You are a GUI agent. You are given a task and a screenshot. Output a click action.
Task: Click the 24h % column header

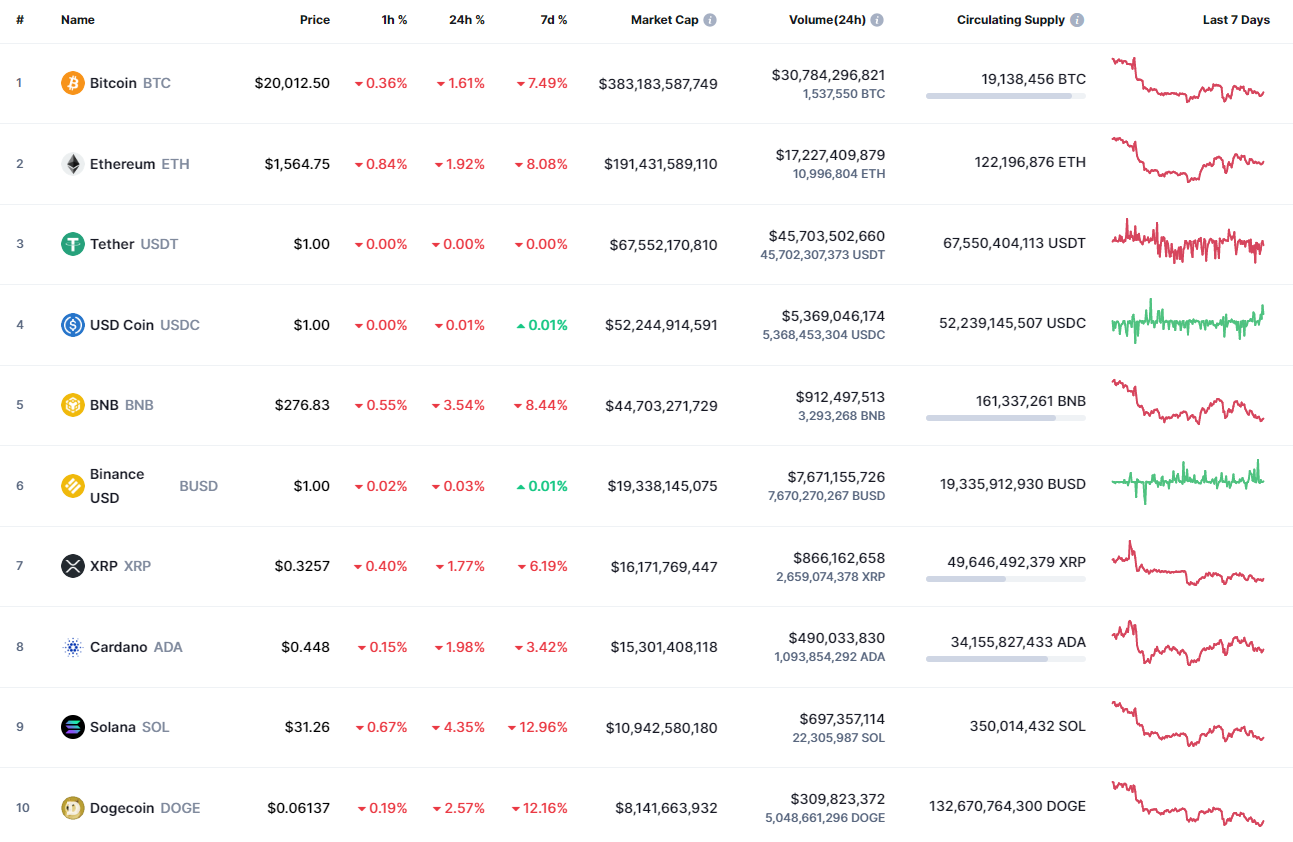pyautogui.click(x=466, y=19)
